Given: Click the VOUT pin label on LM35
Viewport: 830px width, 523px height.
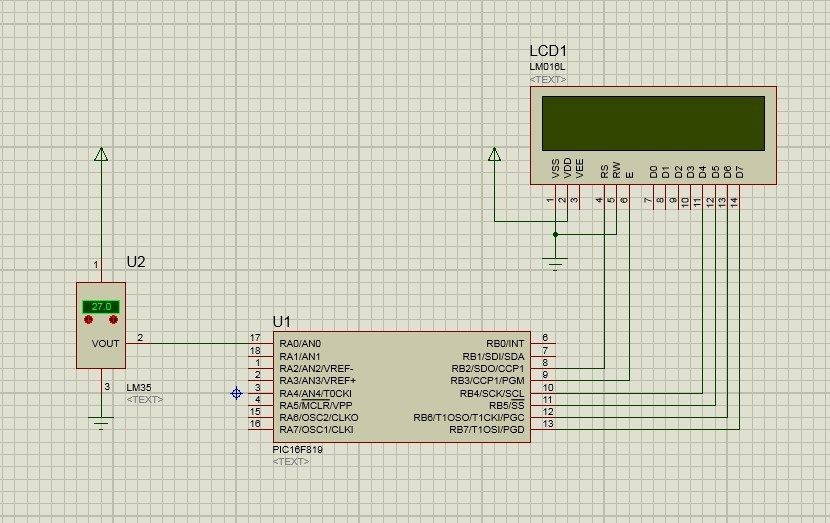Looking at the screenshot, I should (105, 344).
